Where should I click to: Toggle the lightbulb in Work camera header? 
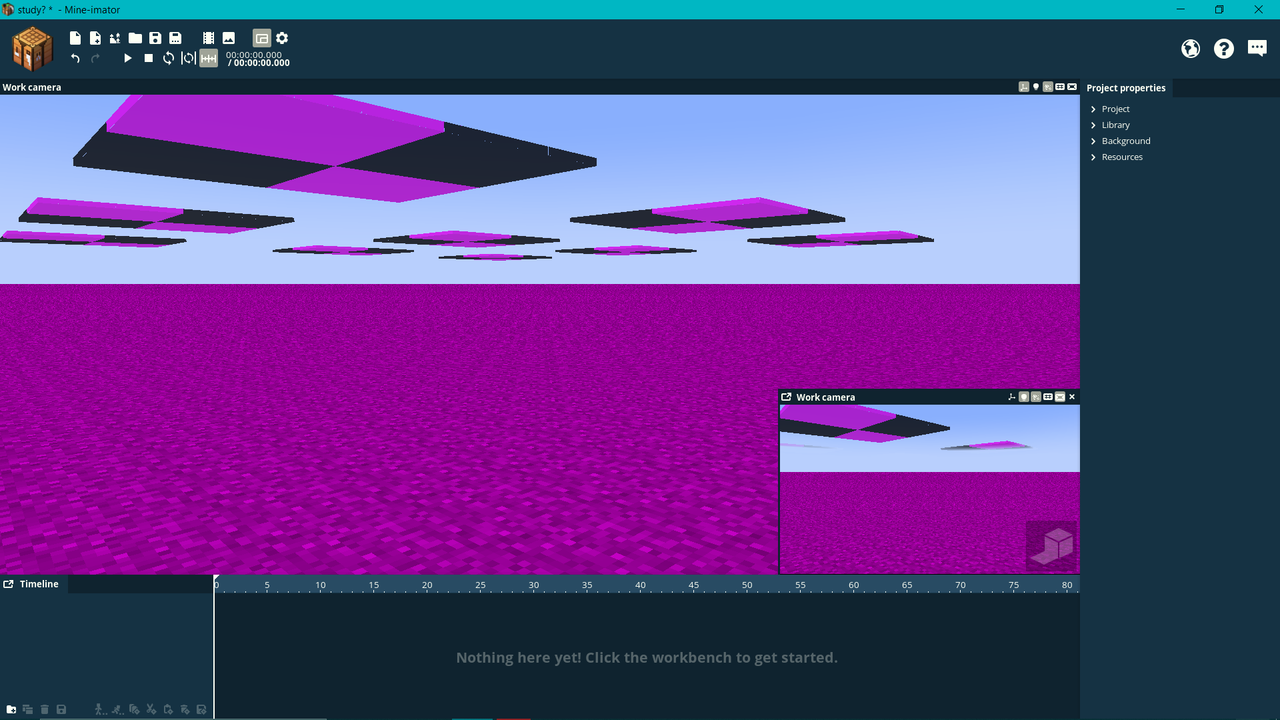coord(1035,86)
